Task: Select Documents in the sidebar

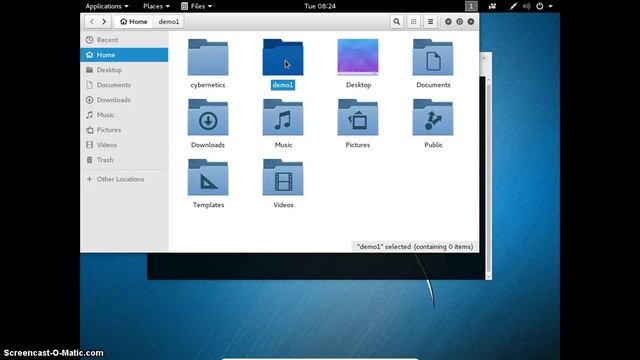Action: [124, 85]
